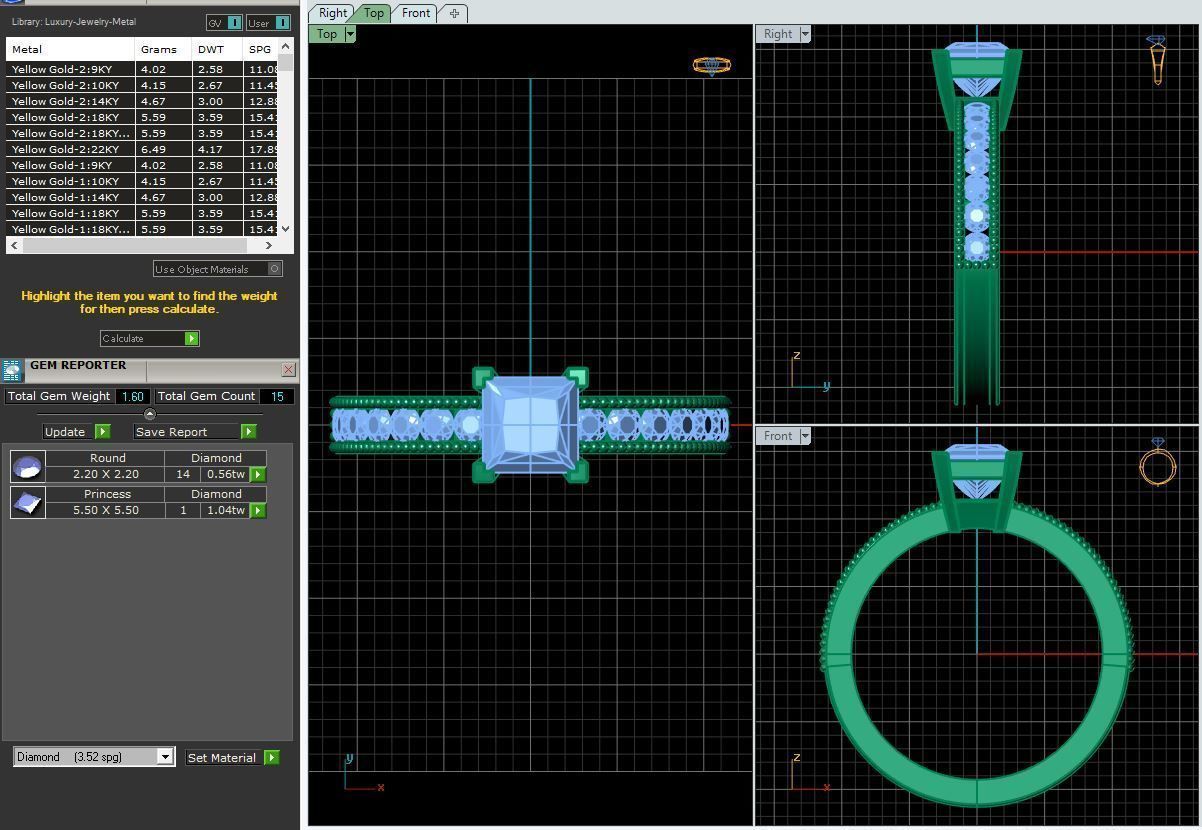This screenshot has width=1202, height=830.
Task: Click the Save Report button
Action: tap(187, 431)
